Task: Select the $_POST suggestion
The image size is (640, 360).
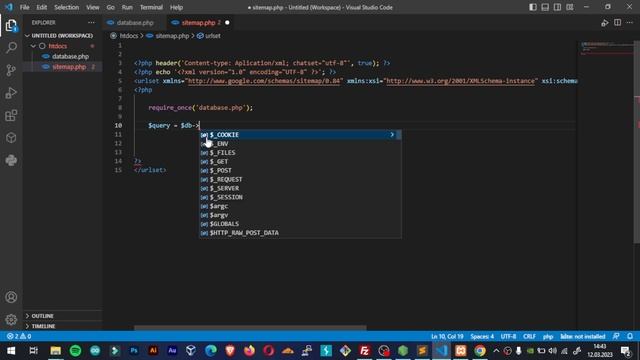Action: (x=300, y=171)
